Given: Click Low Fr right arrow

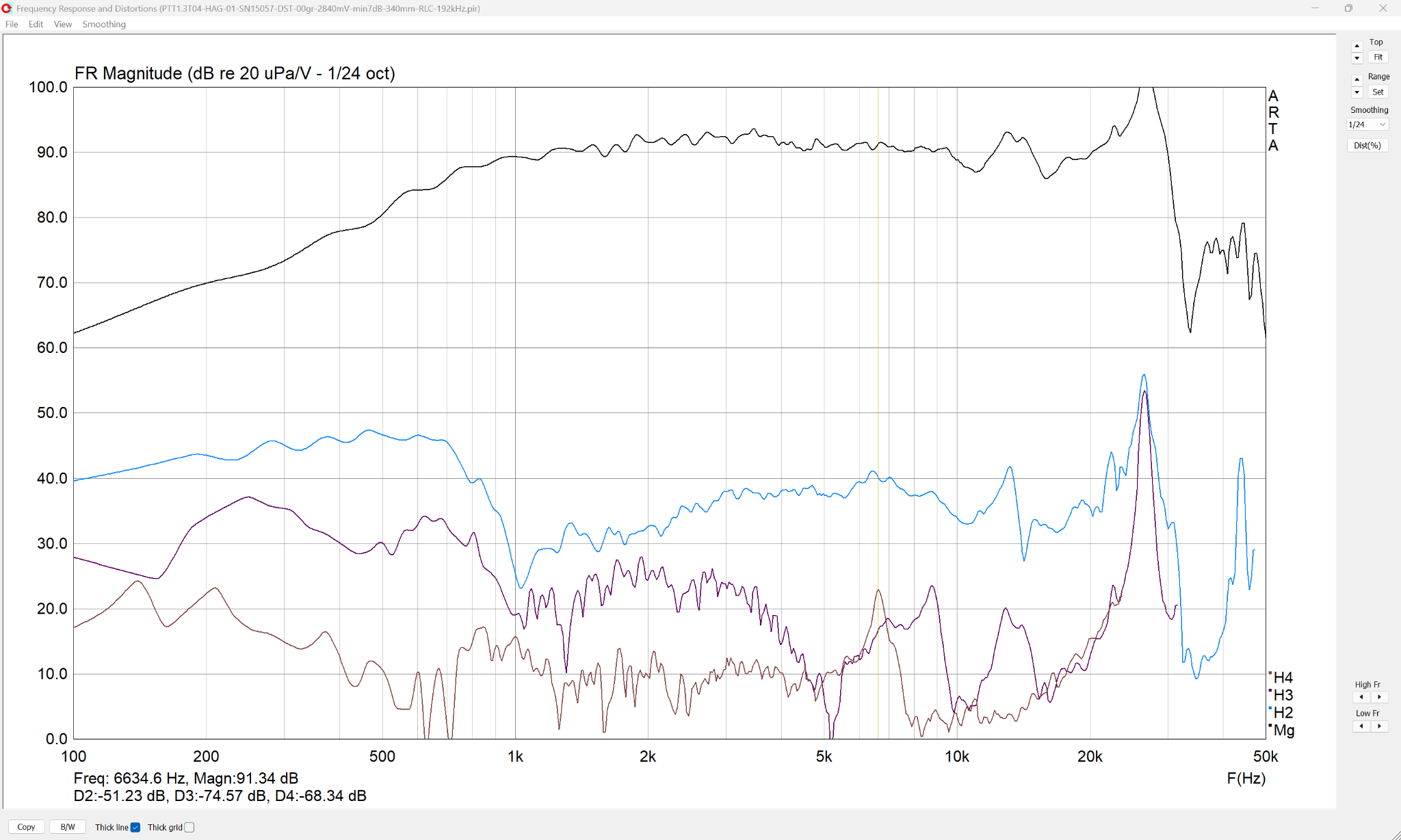Looking at the screenshot, I should point(1380,726).
